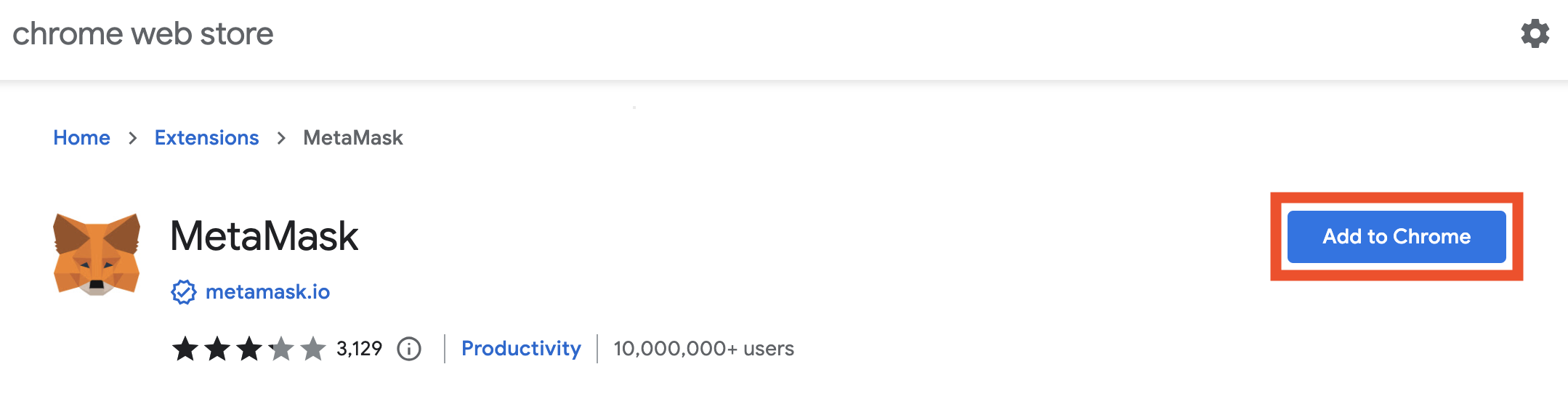Click the 10,000,000+ users text
The height and width of the screenshot is (420, 1568).
pos(703,349)
